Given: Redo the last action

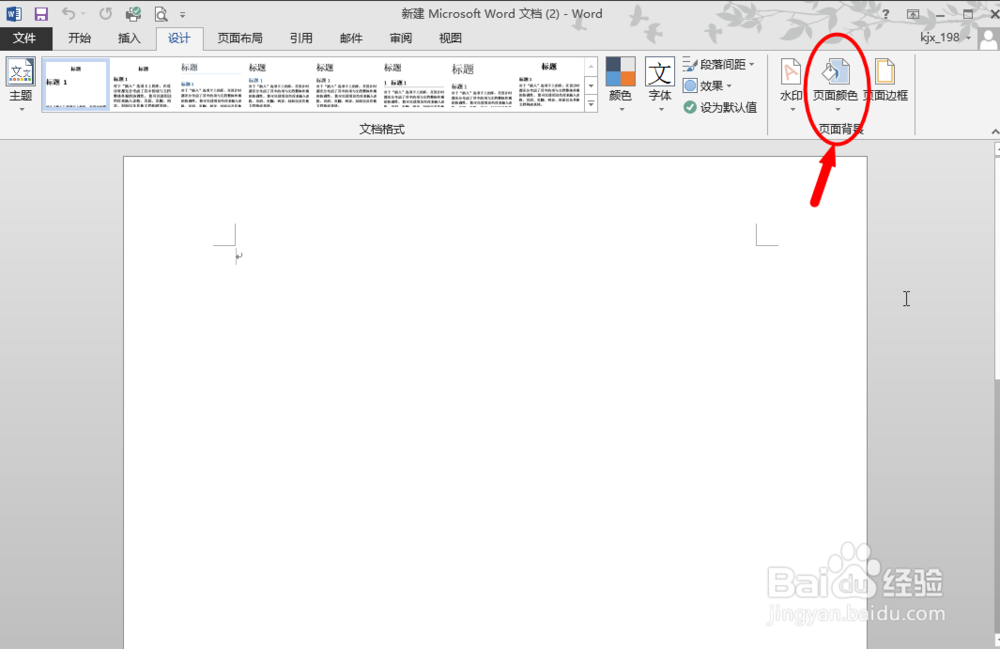Looking at the screenshot, I should [x=105, y=13].
